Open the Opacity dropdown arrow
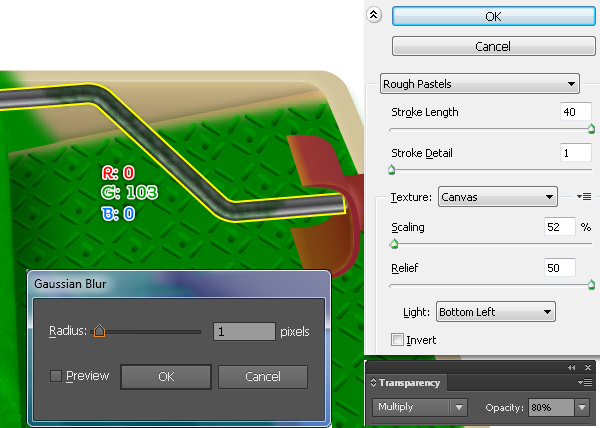 click(x=582, y=408)
